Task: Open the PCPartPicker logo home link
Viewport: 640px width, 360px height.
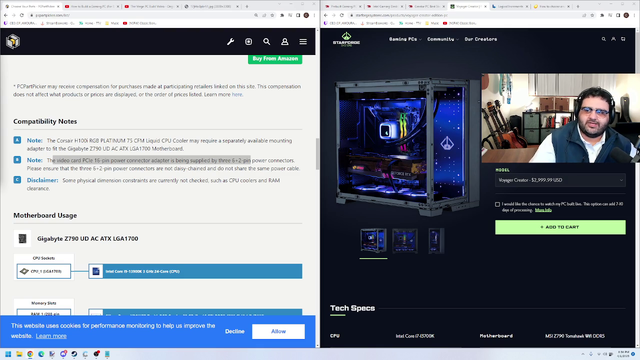Action: [13, 42]
